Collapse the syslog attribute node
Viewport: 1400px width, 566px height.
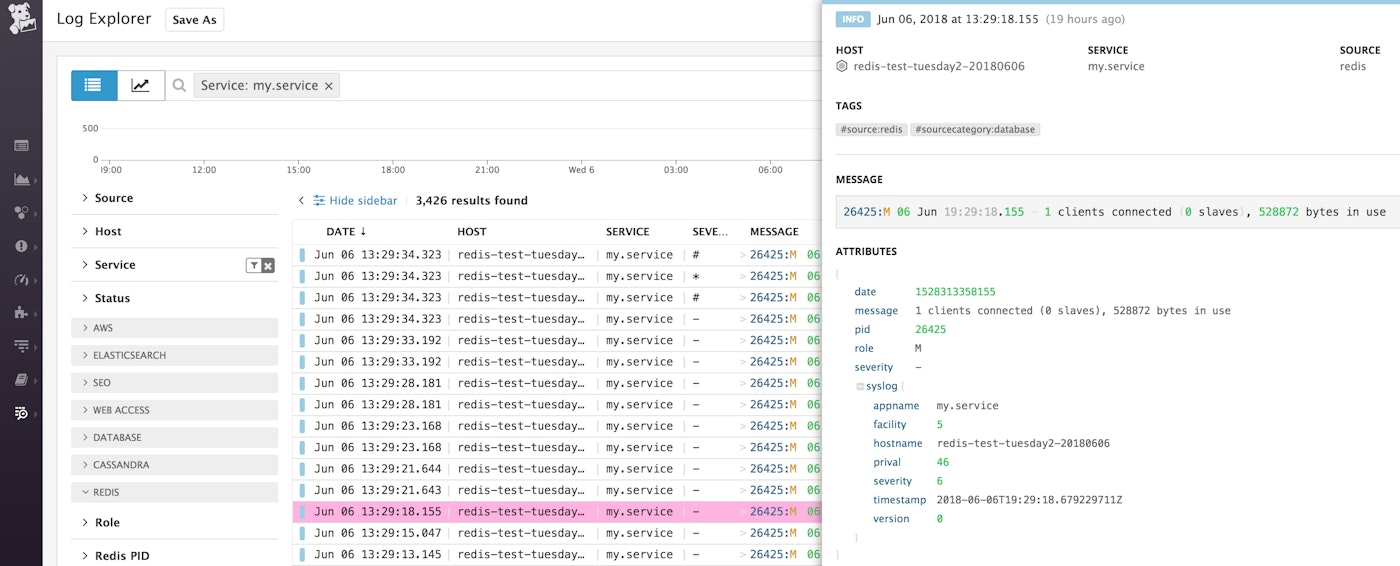860,386
